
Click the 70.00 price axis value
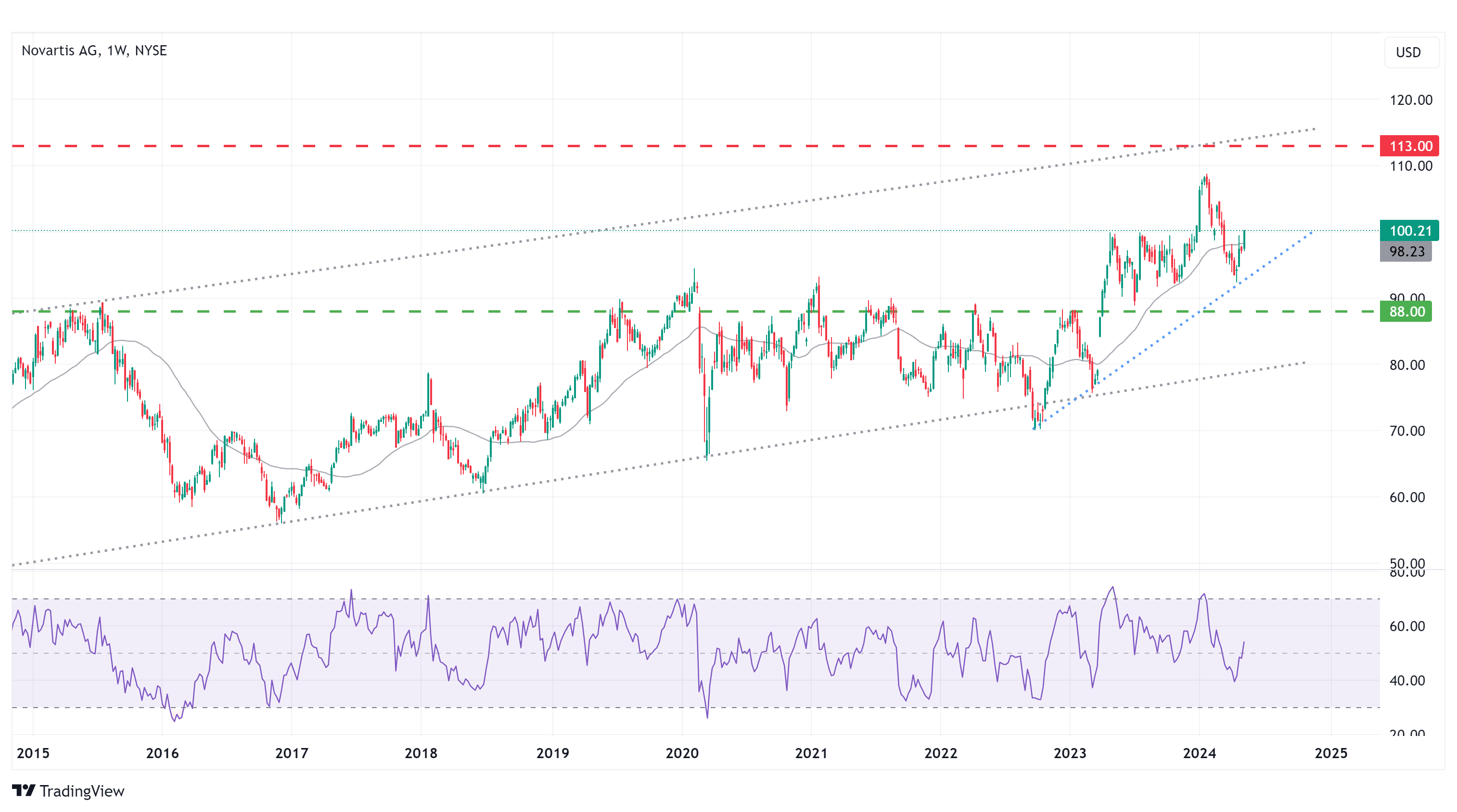click(1406, 431)
